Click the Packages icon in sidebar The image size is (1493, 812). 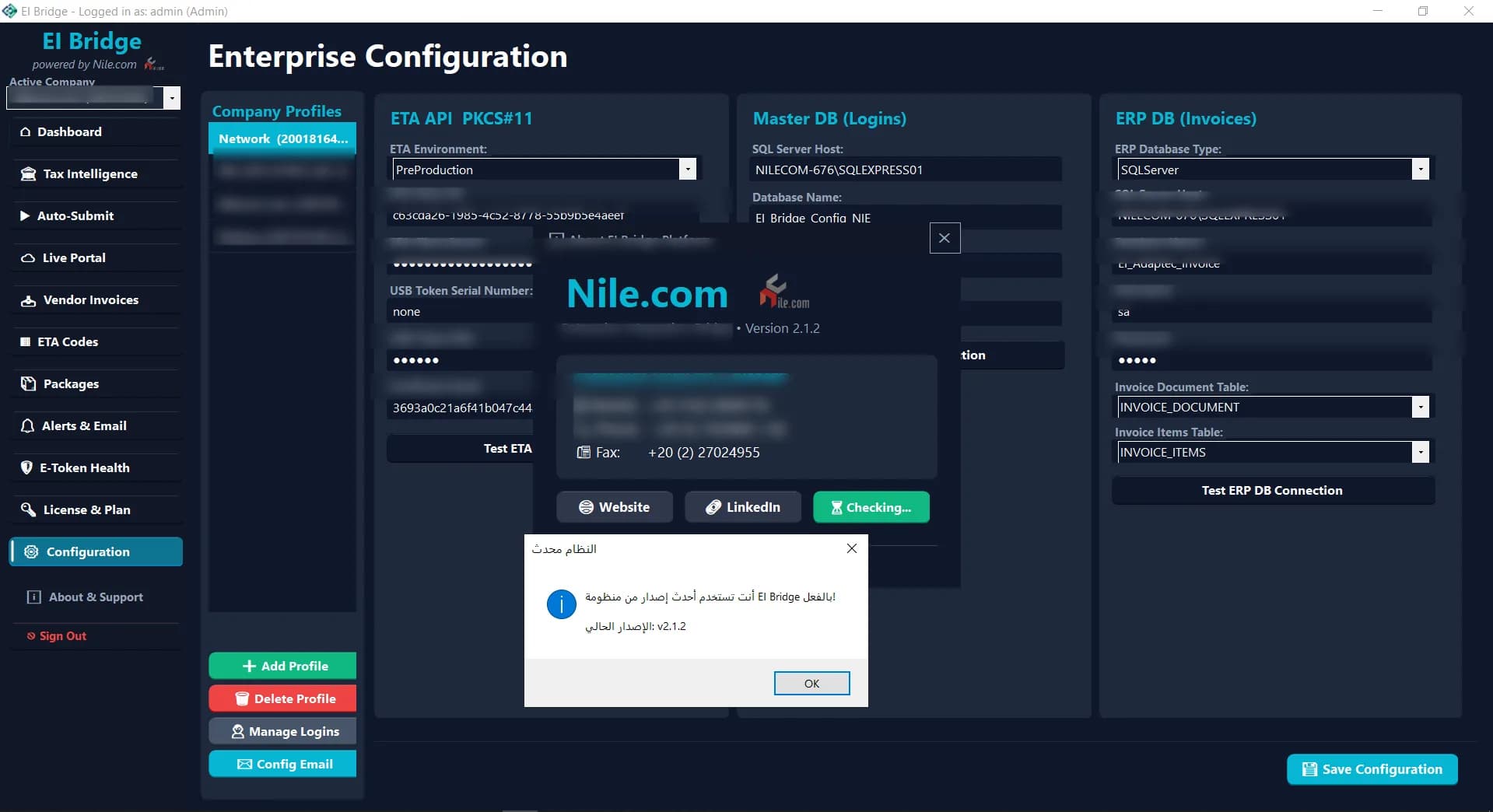point(28,383)
